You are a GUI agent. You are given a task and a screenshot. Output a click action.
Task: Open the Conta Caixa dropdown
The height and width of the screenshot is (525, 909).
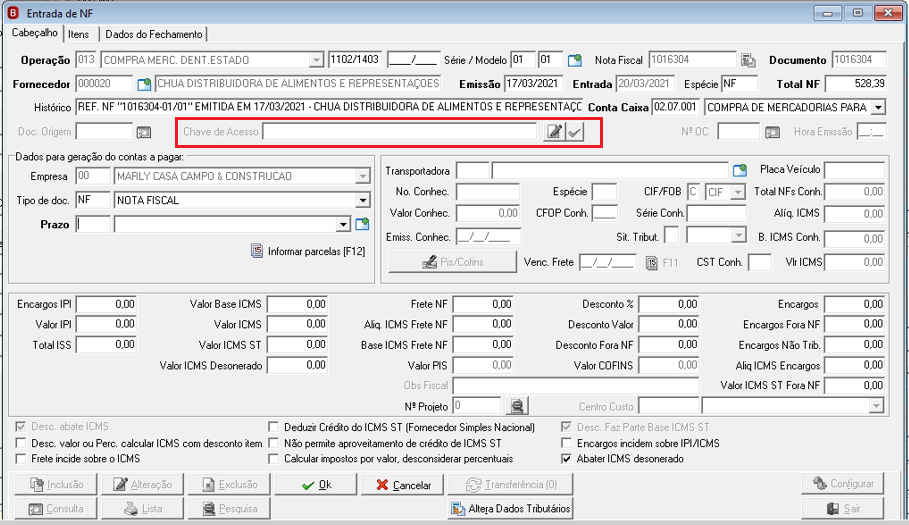click(878, 108)
